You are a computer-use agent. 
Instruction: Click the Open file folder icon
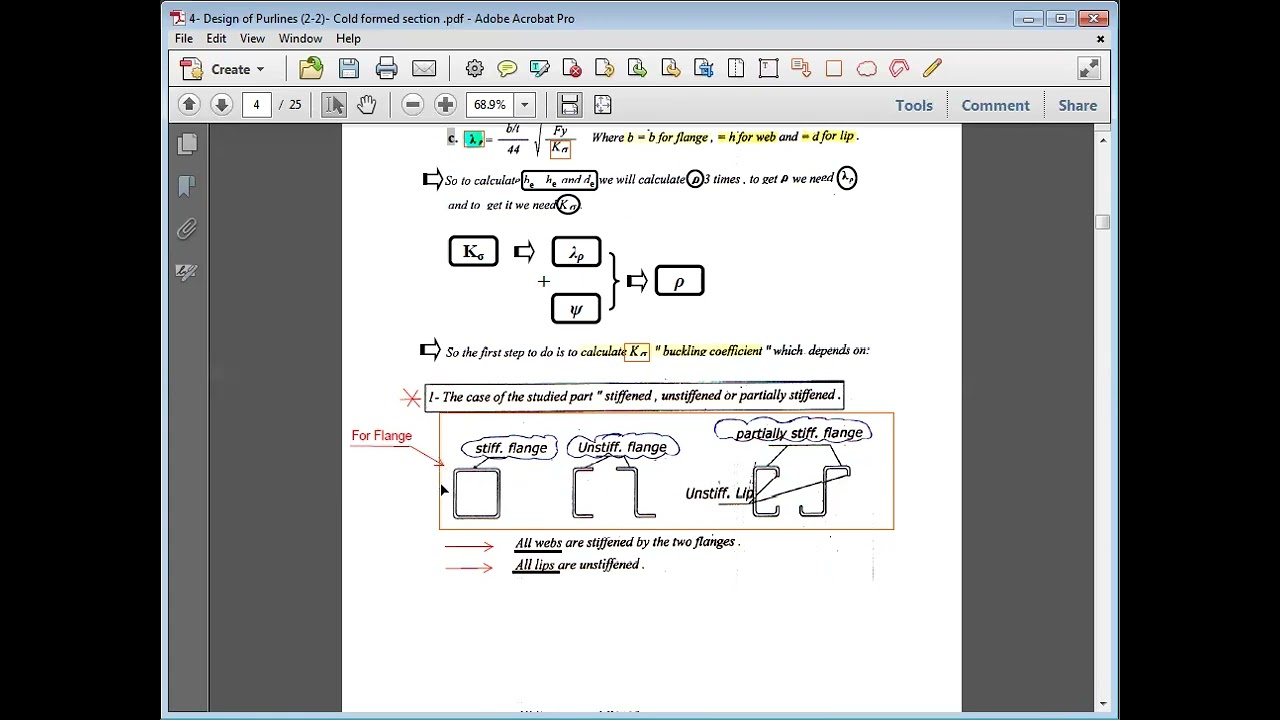point(311,69)
